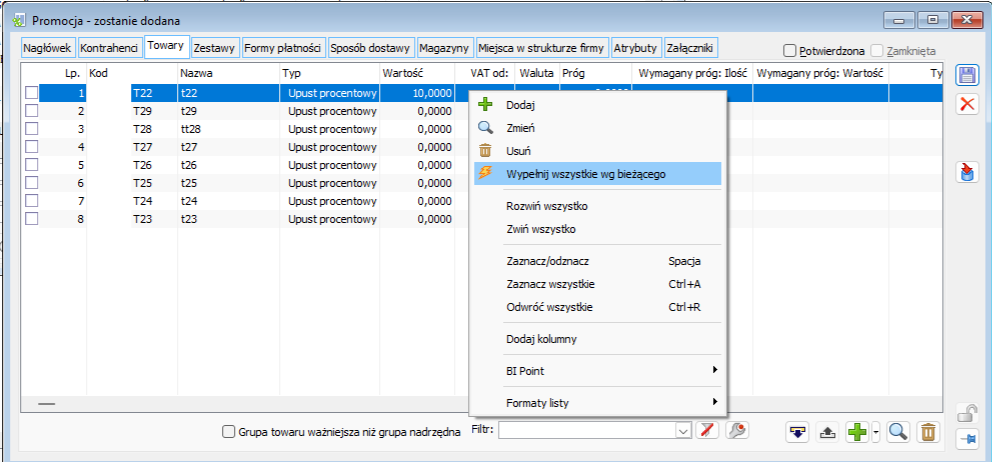
Task: Click the window icon in title bar
Action: (19, 20)
